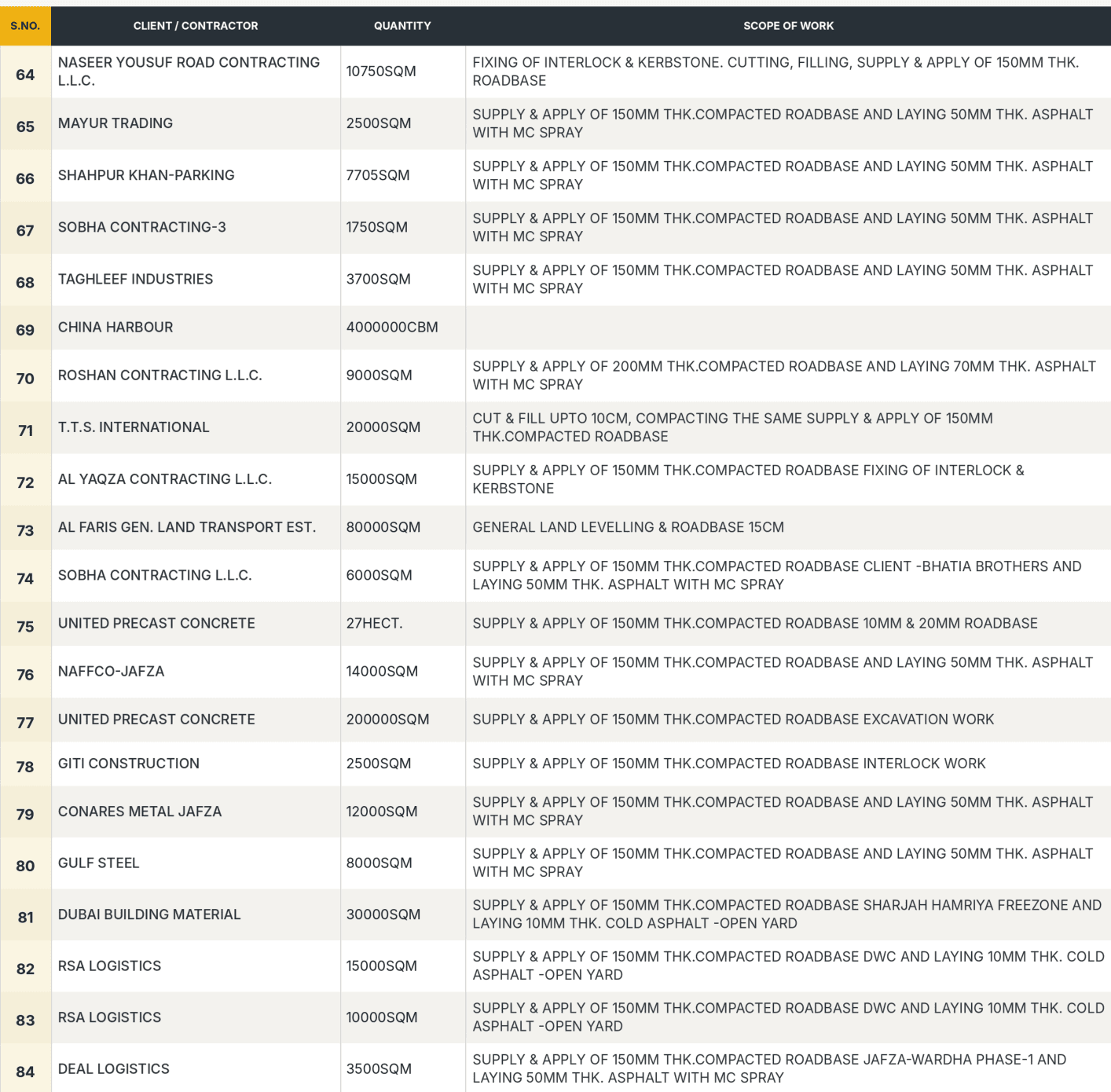Select TAGHLEEF INDUSTRIES client cell

tap(196, 279)
